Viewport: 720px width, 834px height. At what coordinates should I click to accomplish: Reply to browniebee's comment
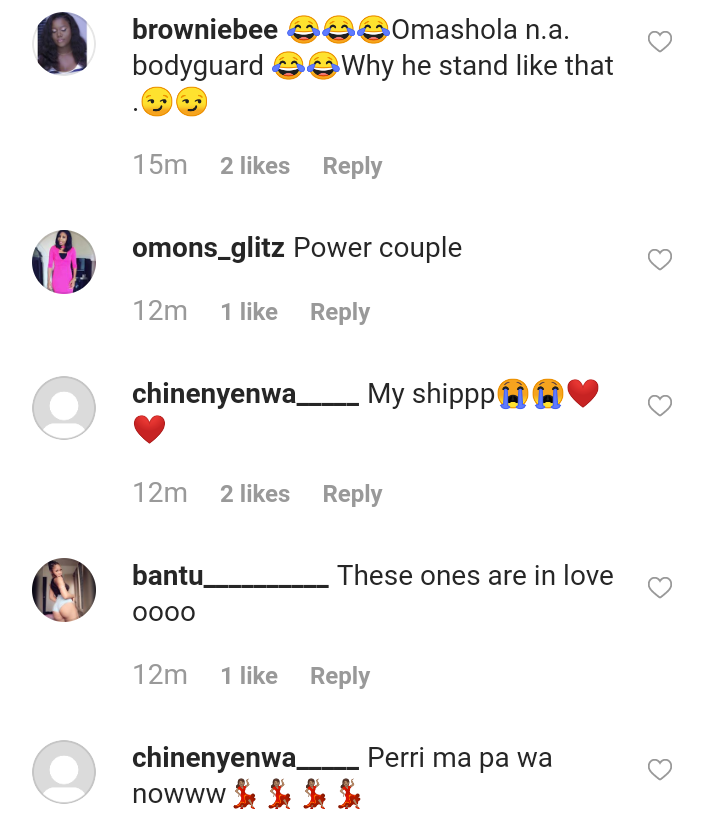[352, 166]
